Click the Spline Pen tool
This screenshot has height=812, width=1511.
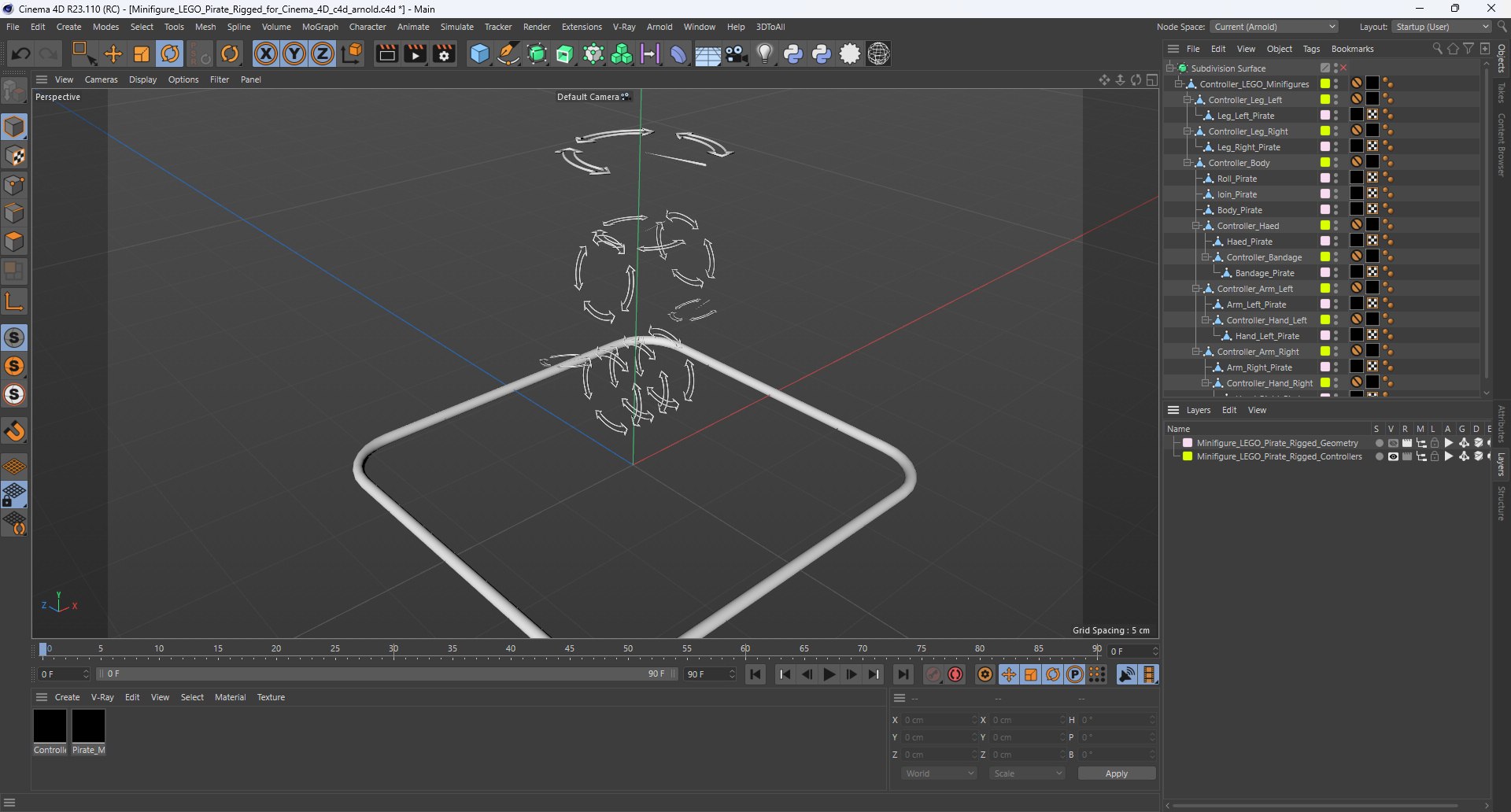pos(508,54)
